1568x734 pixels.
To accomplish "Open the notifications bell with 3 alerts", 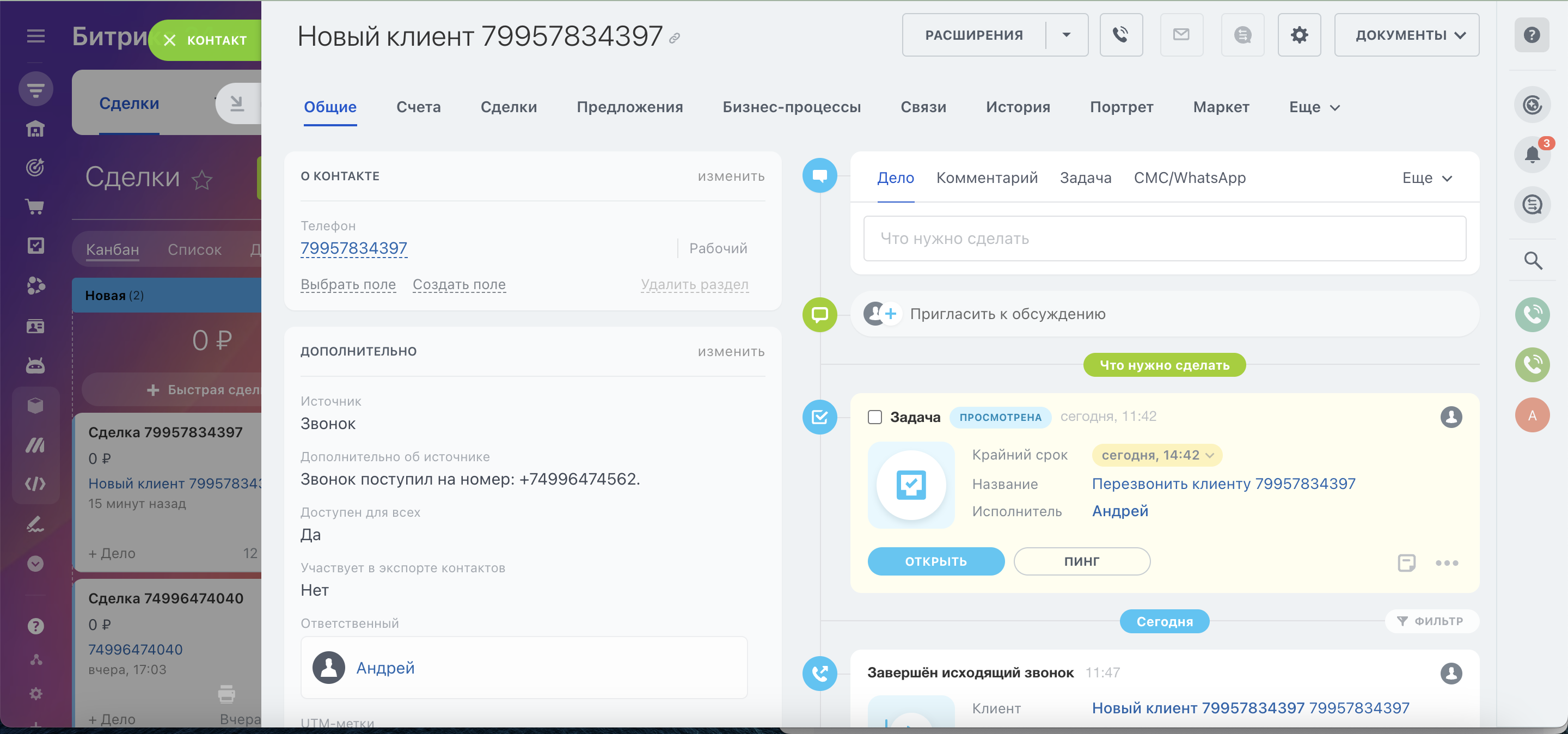I will [x=1532, y=154].
